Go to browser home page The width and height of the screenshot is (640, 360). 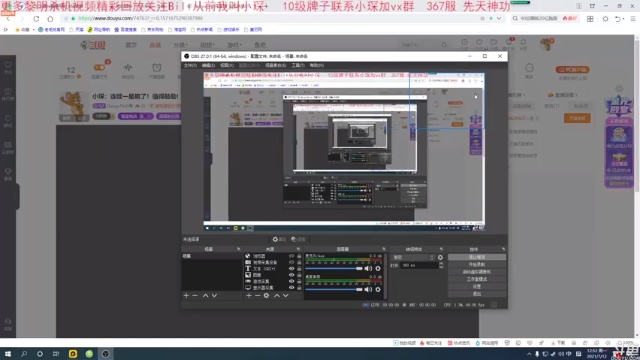pyautogui.click(x=50, y=18)
